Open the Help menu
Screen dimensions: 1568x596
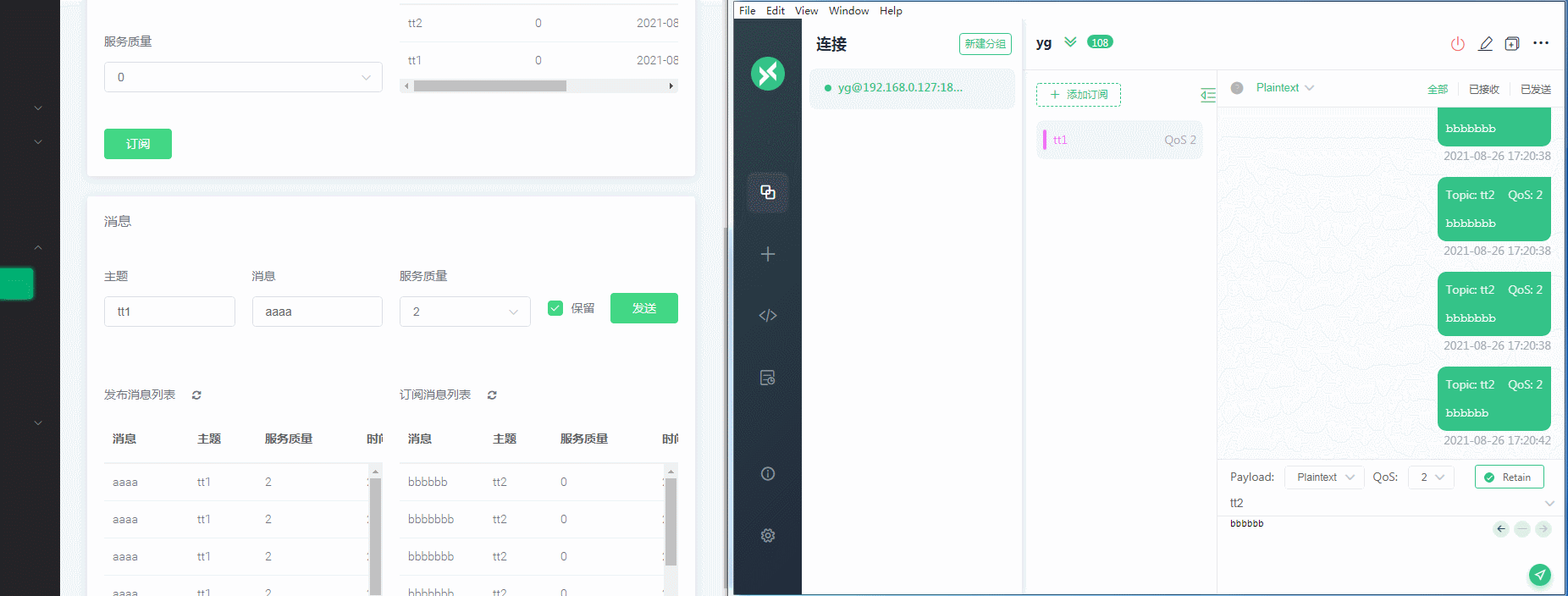(891, 11)
